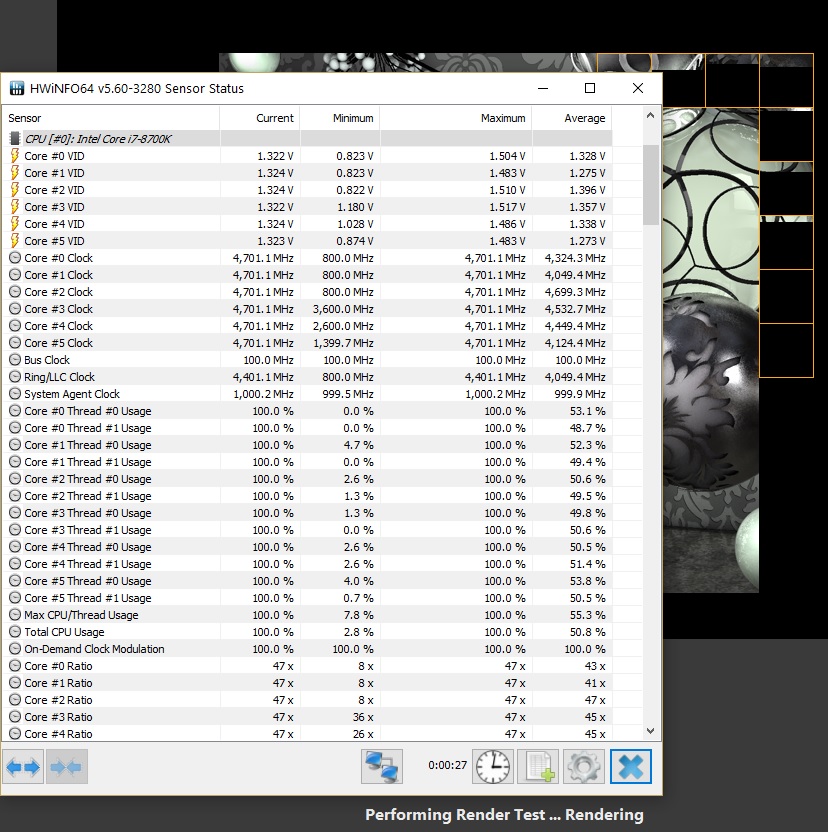Select the Core #4 Ratio row
The image size is (828, 832).
point(307,734)
